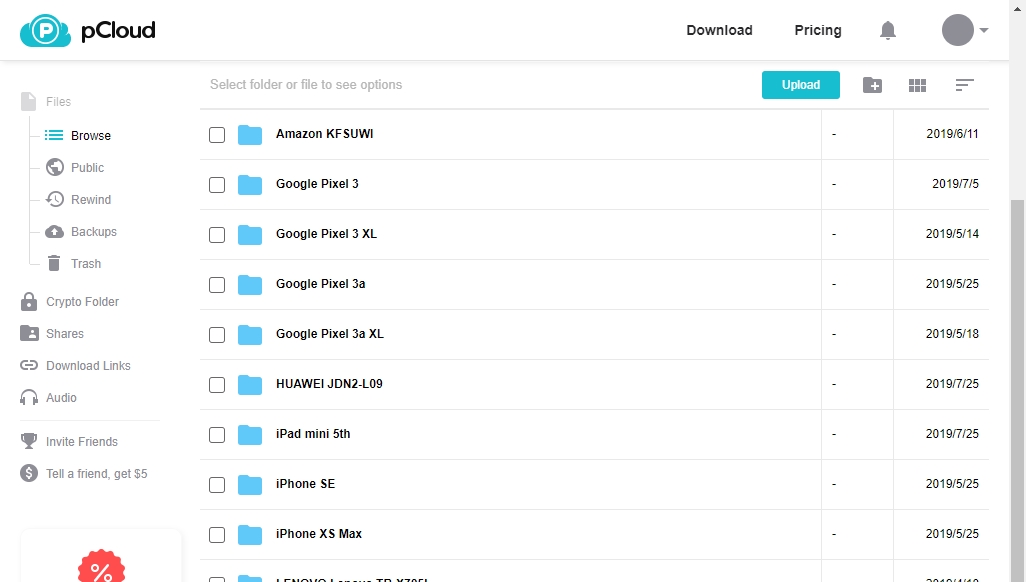Open the Download page link
The width and height of the screenshot is (1026, 582).
(719, 30)
